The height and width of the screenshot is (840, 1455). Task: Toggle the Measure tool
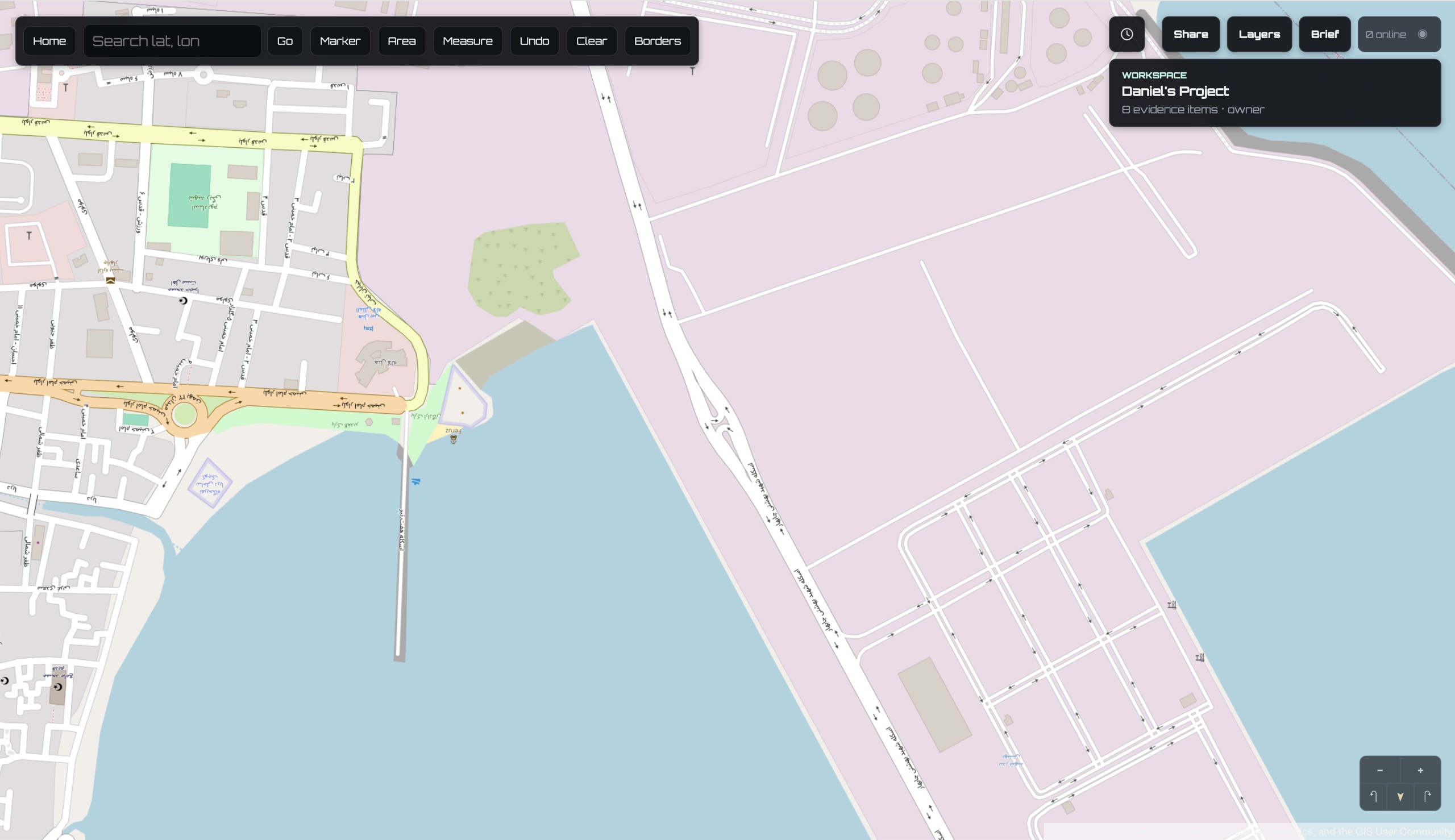coord(467,41)
